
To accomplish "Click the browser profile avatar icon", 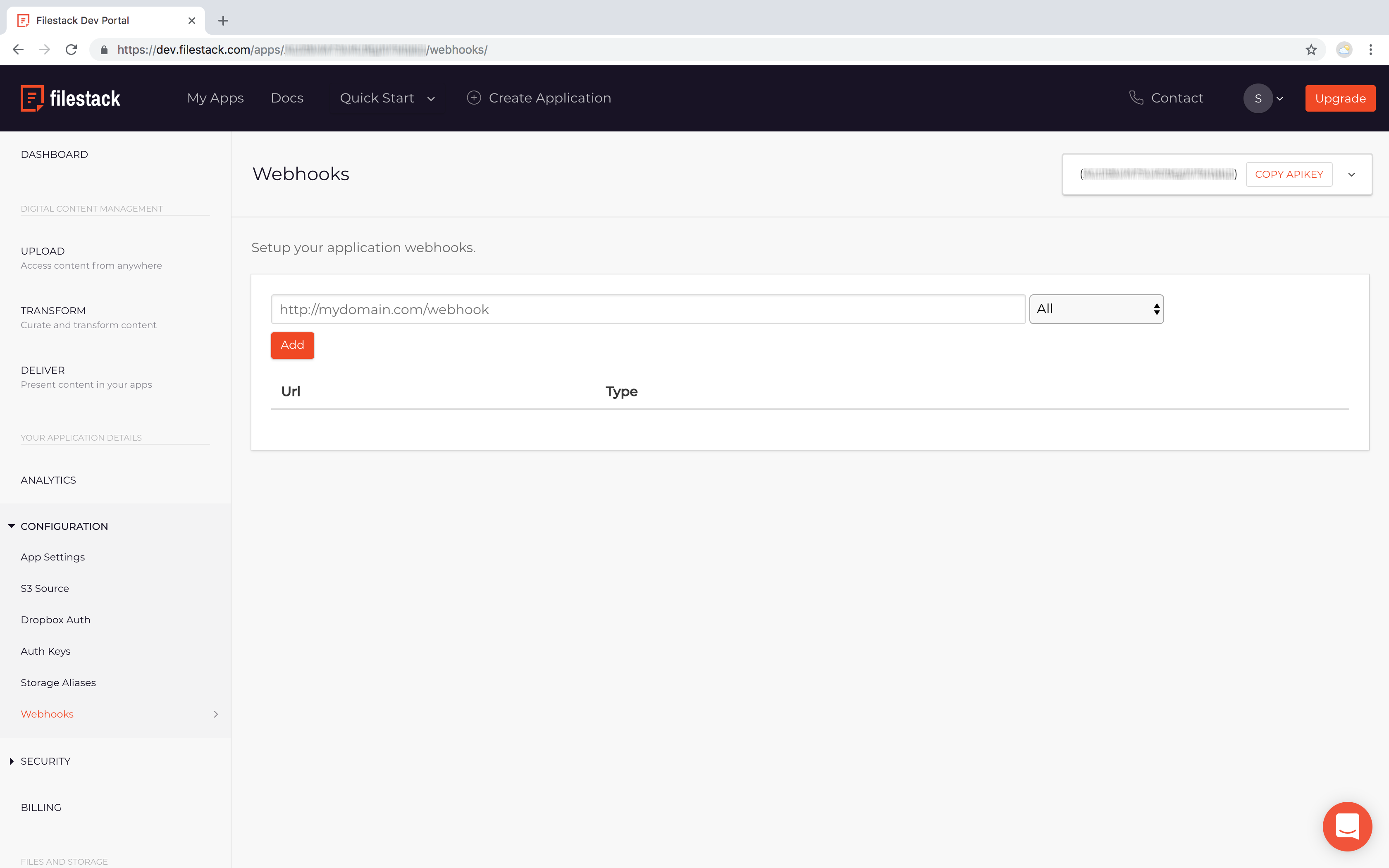I will coord(1344,49).
